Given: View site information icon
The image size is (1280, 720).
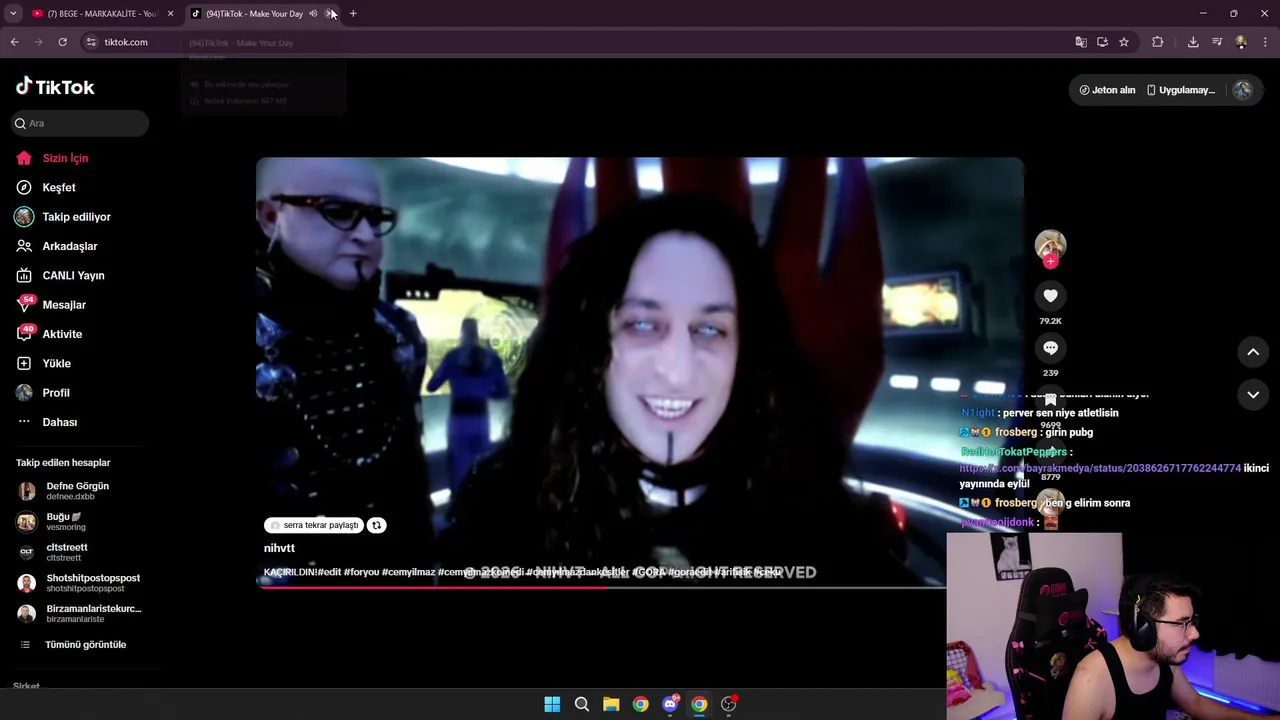Looking at the screenshot, I should 91,42.
